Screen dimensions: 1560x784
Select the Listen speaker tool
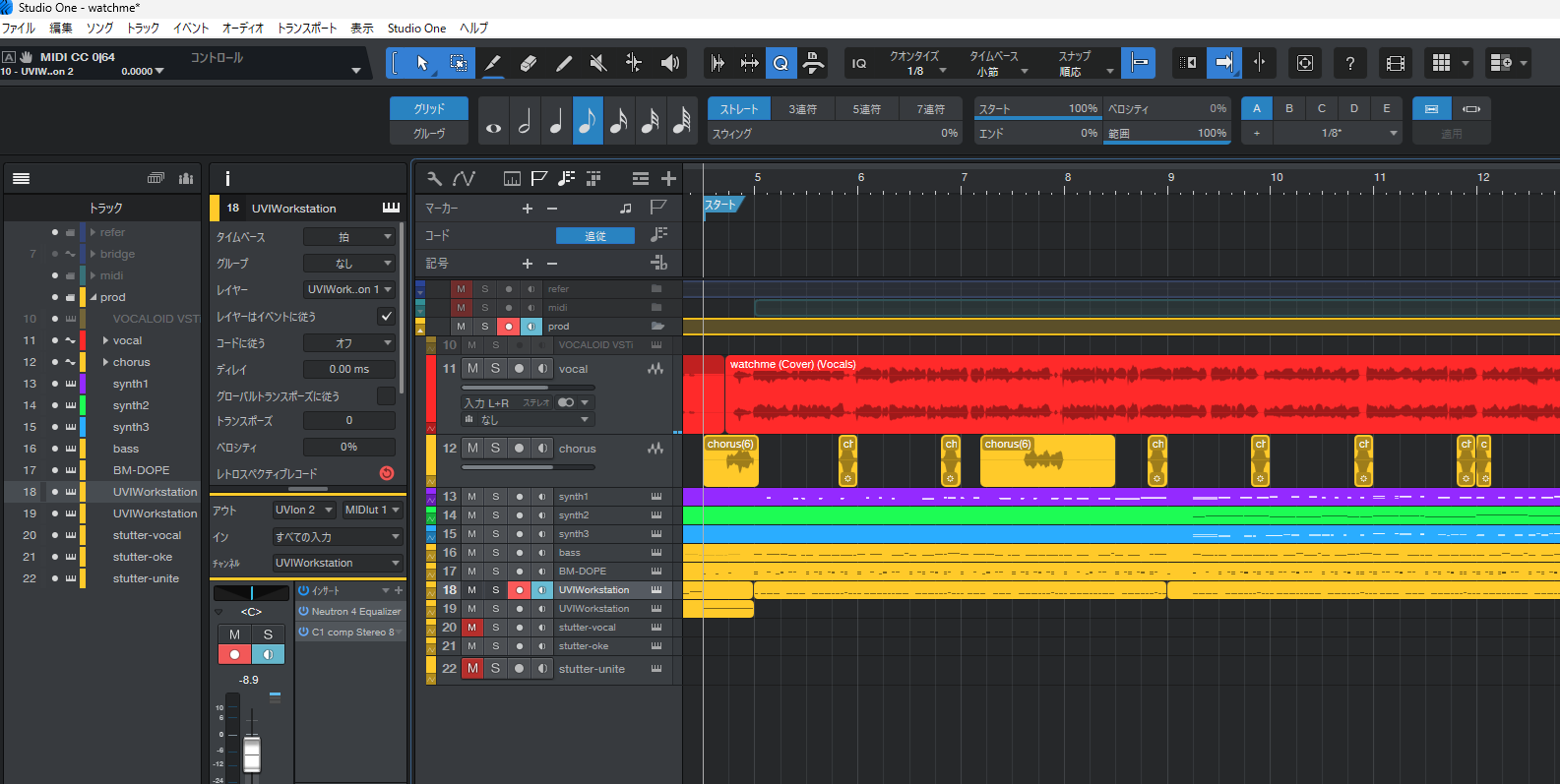click(x=669, y=63)
